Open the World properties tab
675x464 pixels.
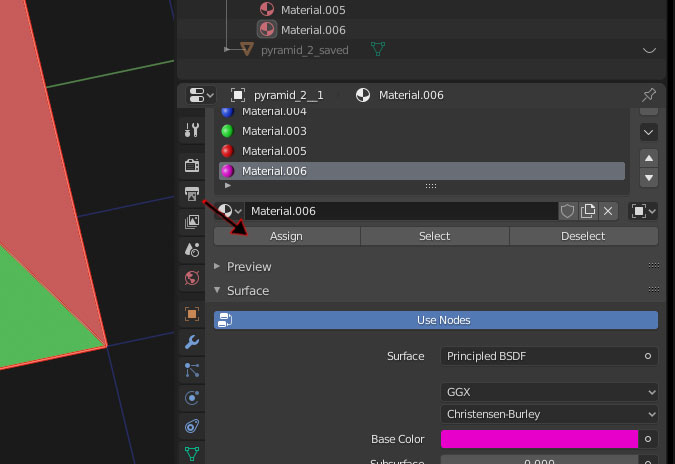192,278
